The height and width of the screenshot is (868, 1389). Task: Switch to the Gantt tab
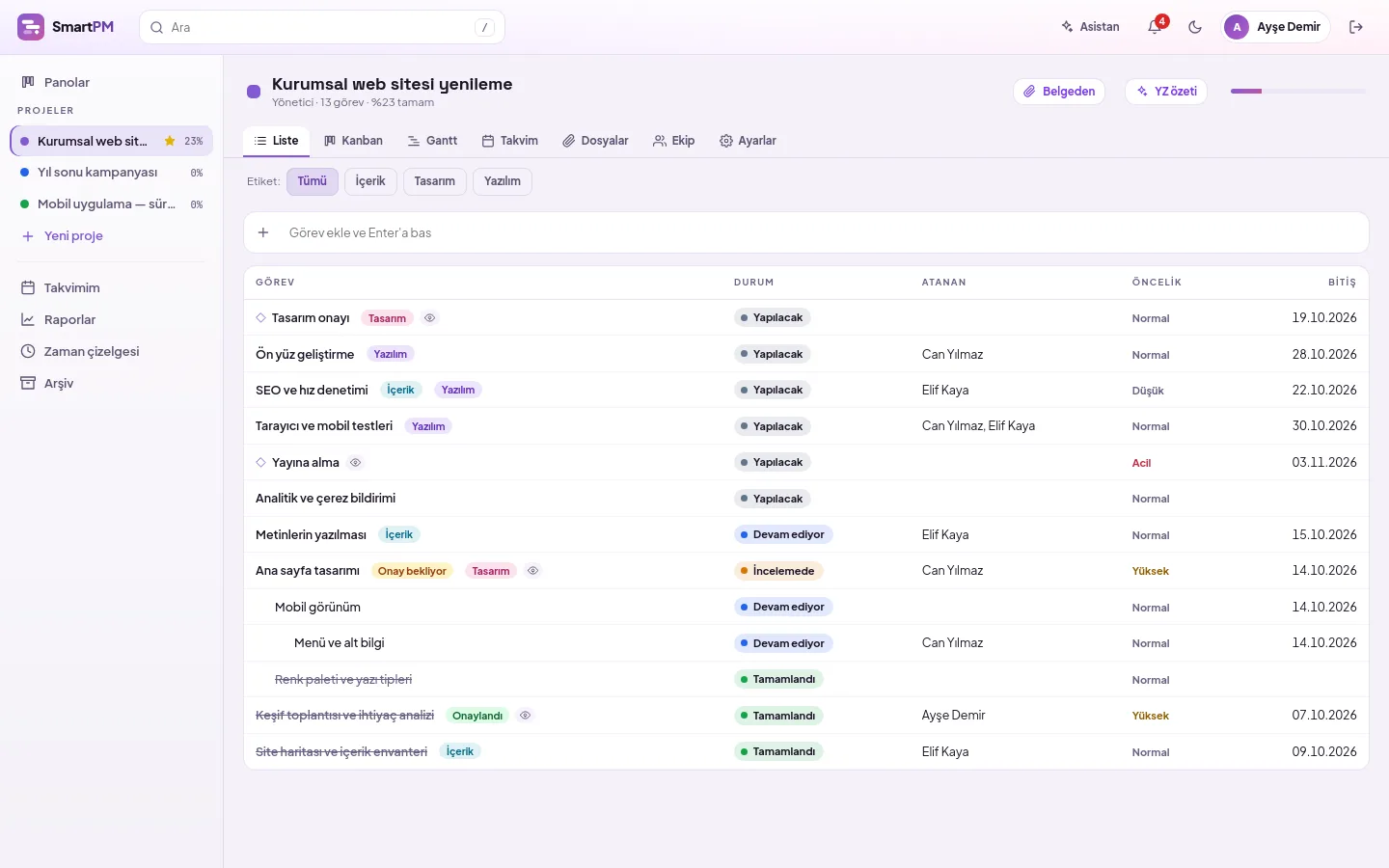click(x=432, y=141)
